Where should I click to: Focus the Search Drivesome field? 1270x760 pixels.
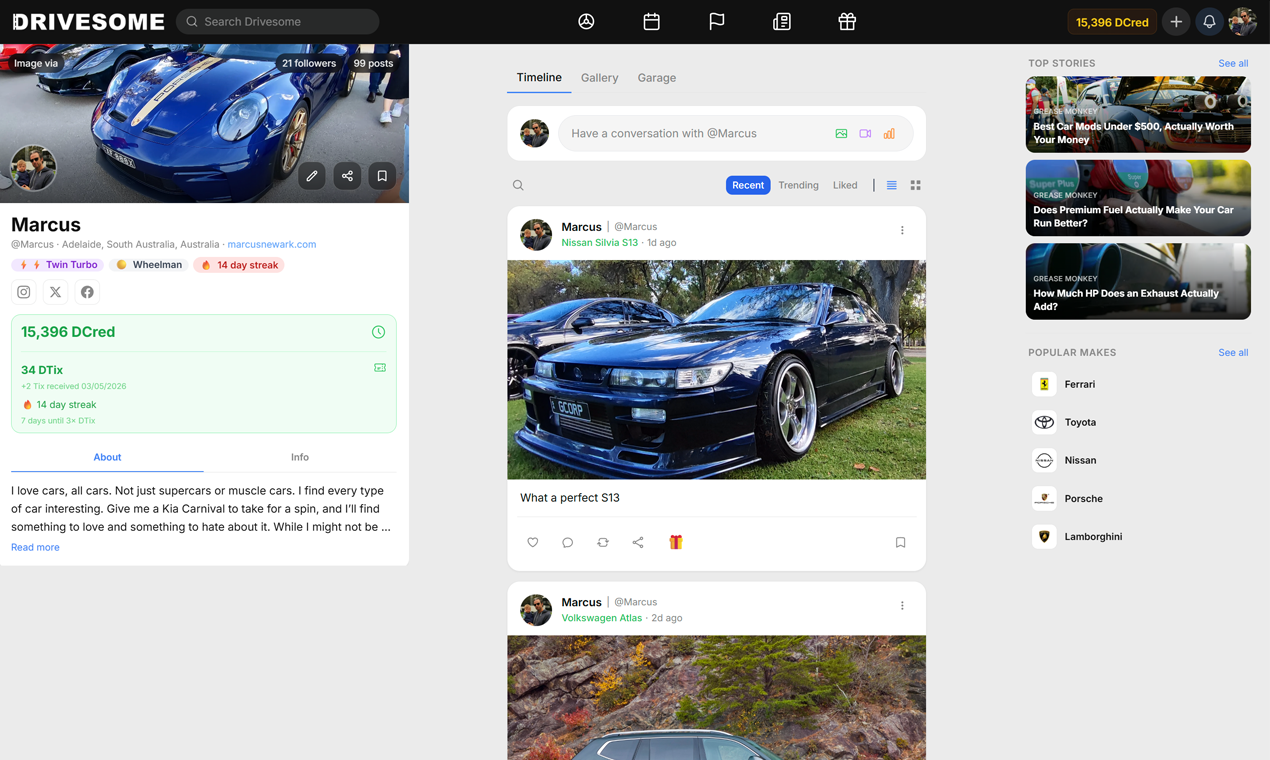coord(278,21)
